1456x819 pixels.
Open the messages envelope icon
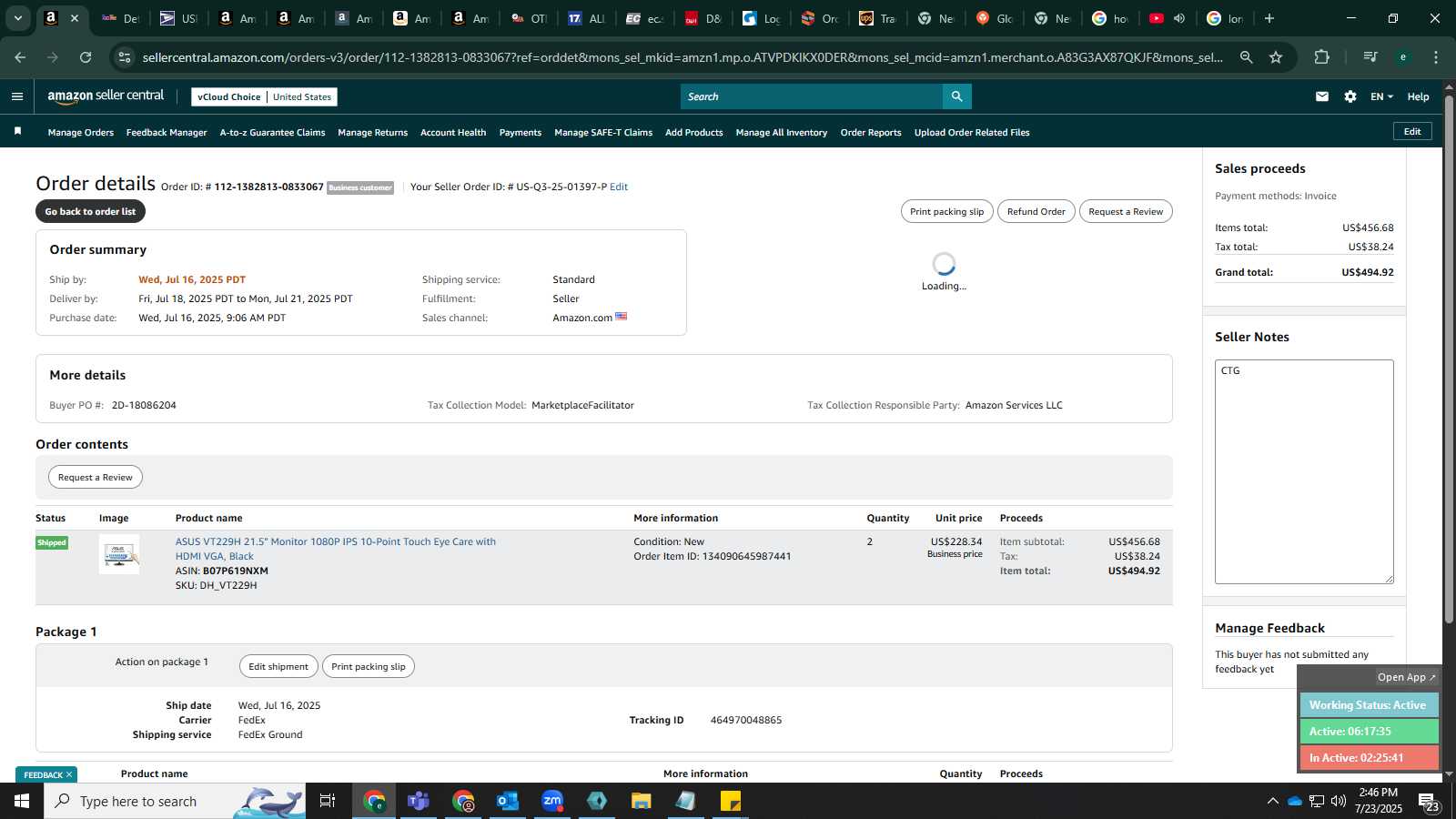(x=1322, y=96)
